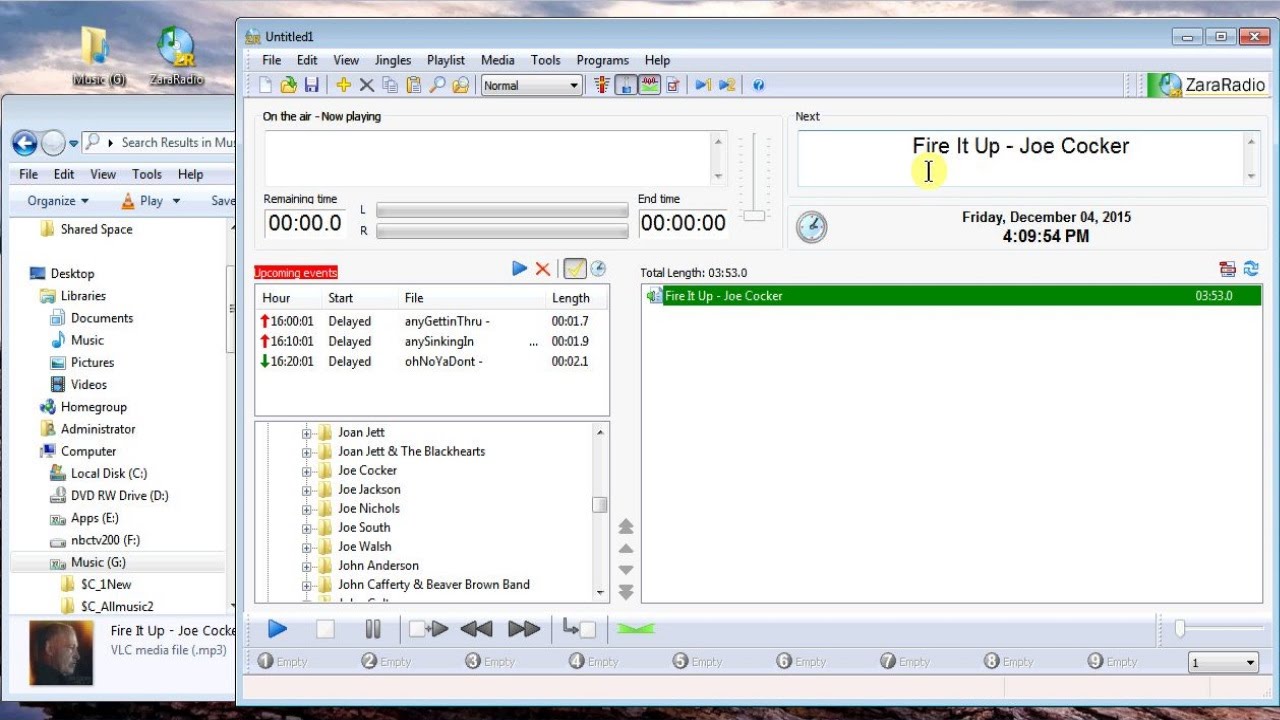Expand the Joan Jett folder node
This screenshot has width=1280, height=720.
(307, 433)
